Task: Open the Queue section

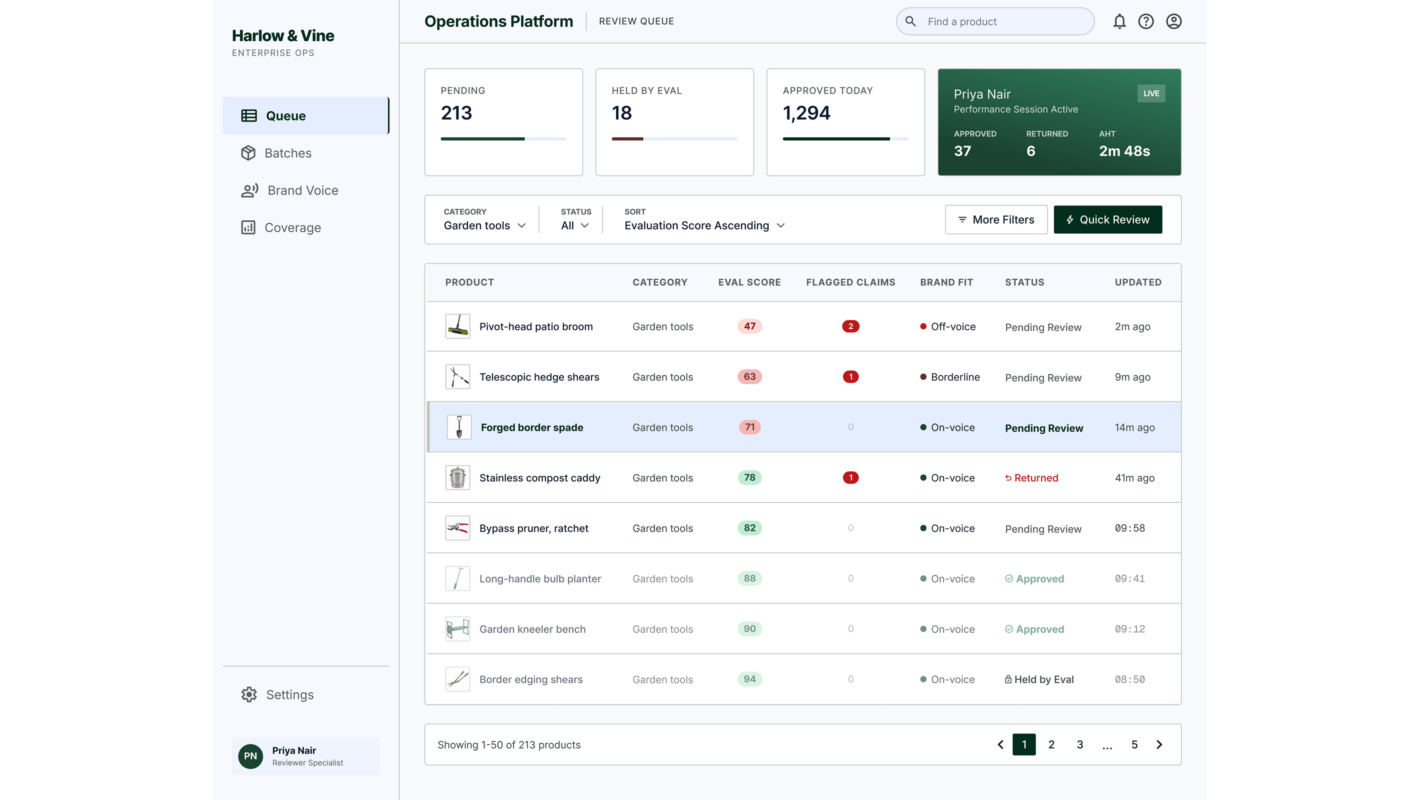Action: (x=306, y=116)
